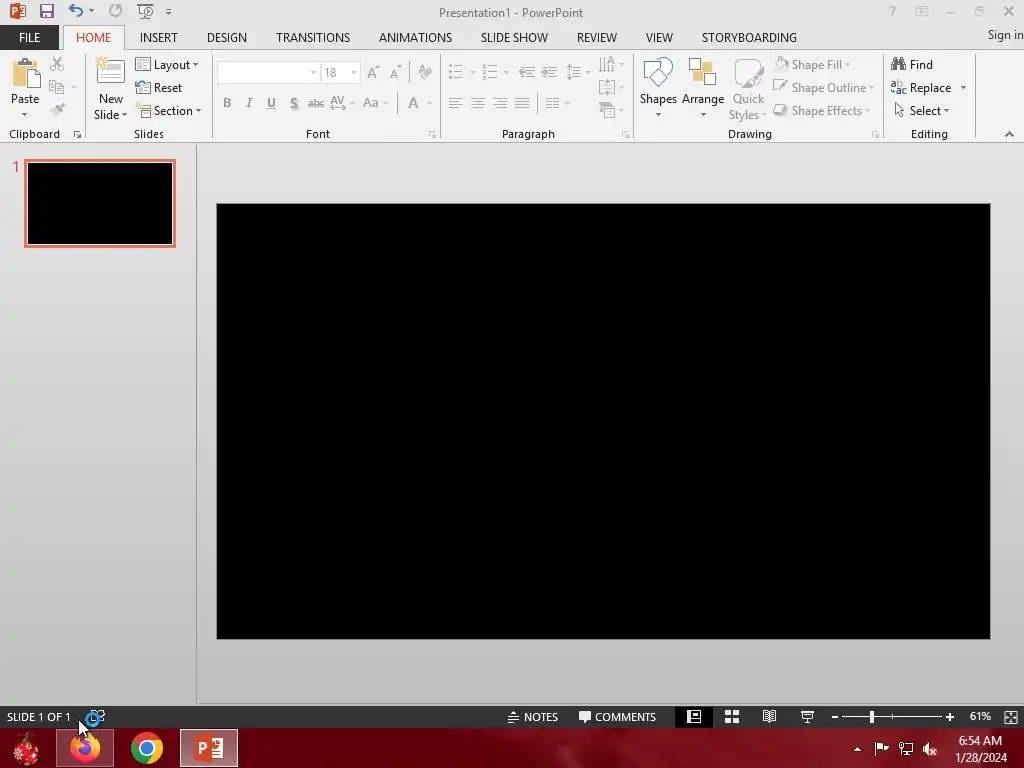Open Google Chrome from the taskbar
1024x768 pixels.
click(x=147, y=748)
